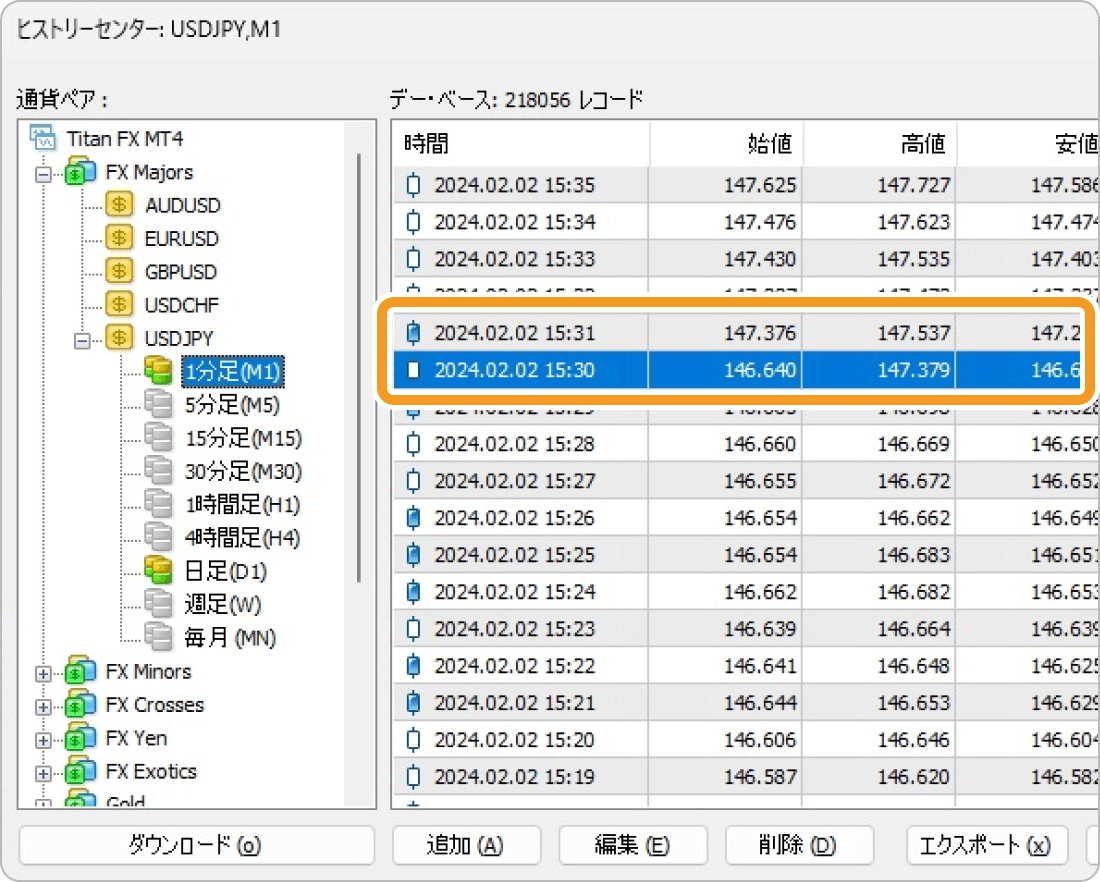Click the FX Minors folder icon

[81, 671]
